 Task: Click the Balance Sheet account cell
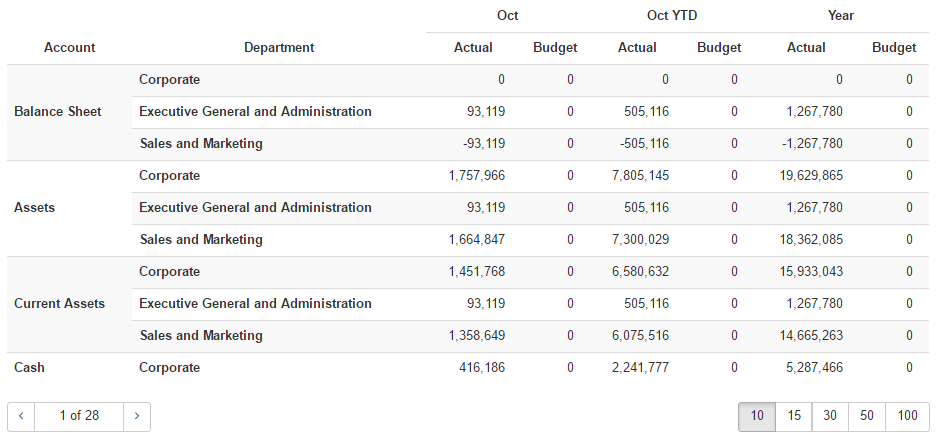tap(58, 112)
